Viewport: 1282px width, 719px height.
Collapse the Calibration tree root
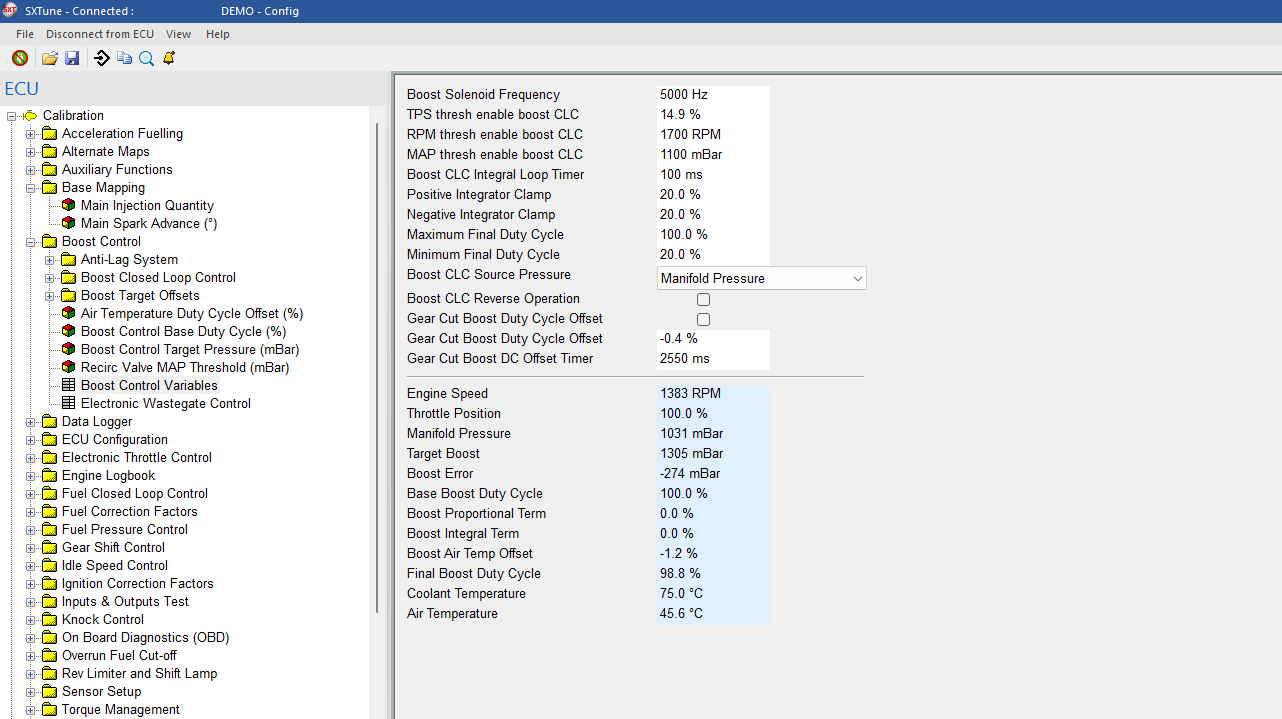(11, 115)
